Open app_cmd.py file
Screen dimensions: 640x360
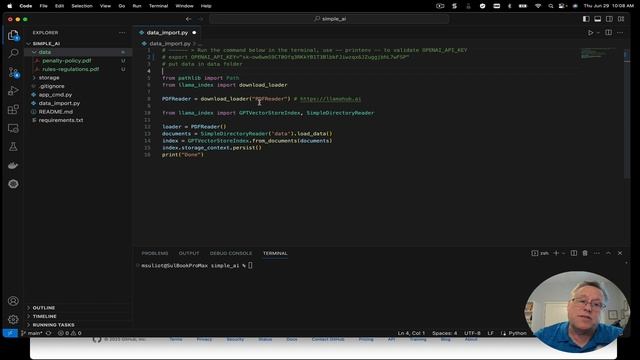(55, 95)
